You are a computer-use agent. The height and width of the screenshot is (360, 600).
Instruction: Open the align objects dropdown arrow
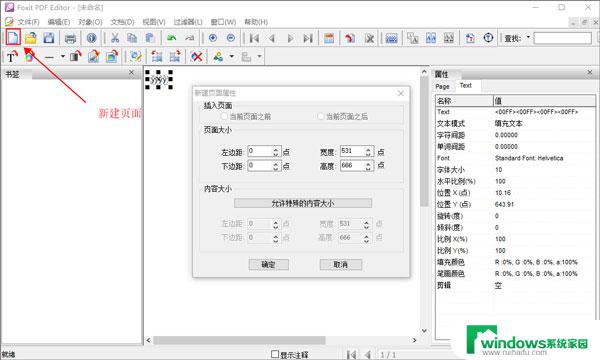pos(259,57)
